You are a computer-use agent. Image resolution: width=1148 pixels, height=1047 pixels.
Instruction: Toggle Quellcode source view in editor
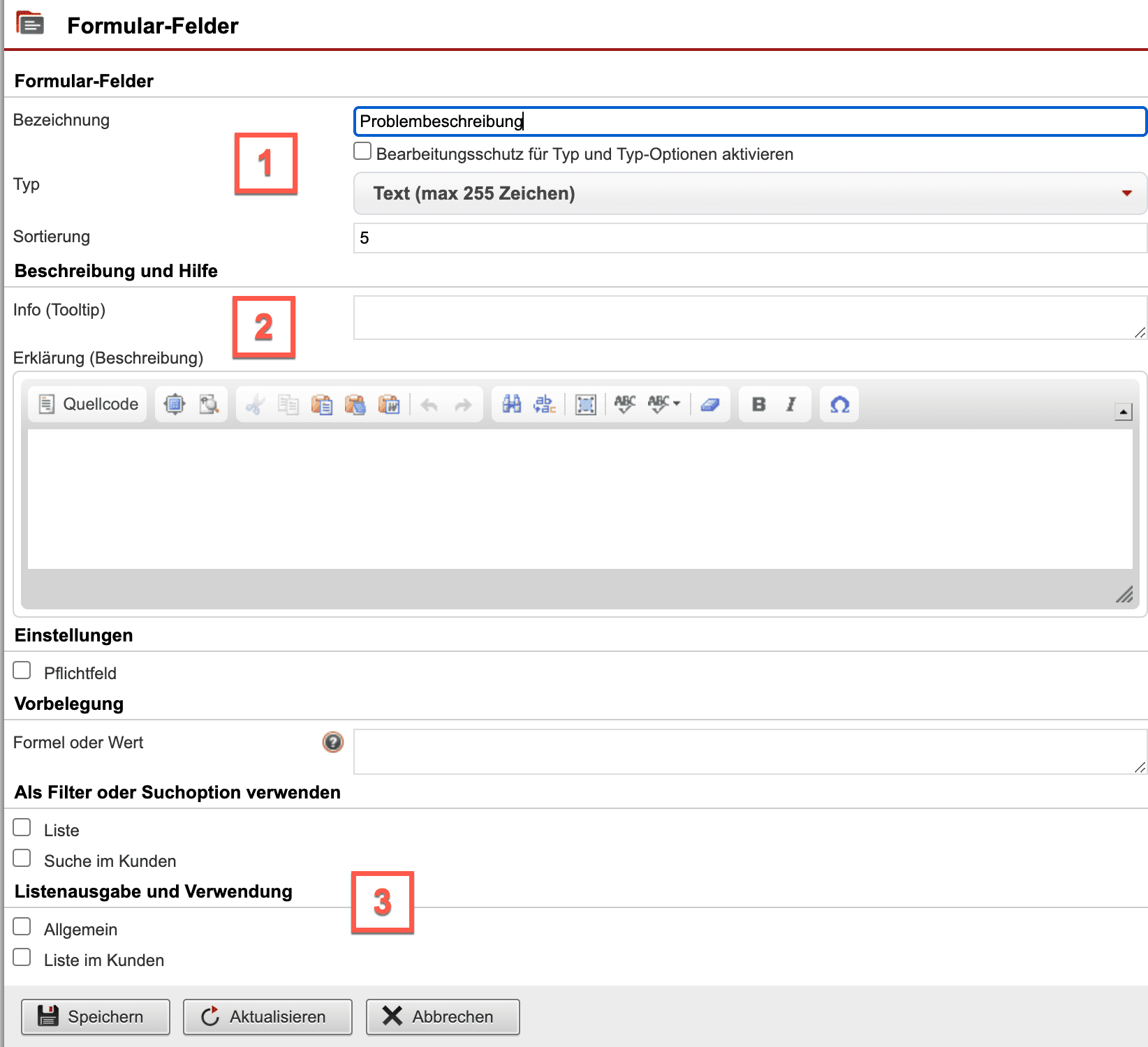(x=88, y=404)
